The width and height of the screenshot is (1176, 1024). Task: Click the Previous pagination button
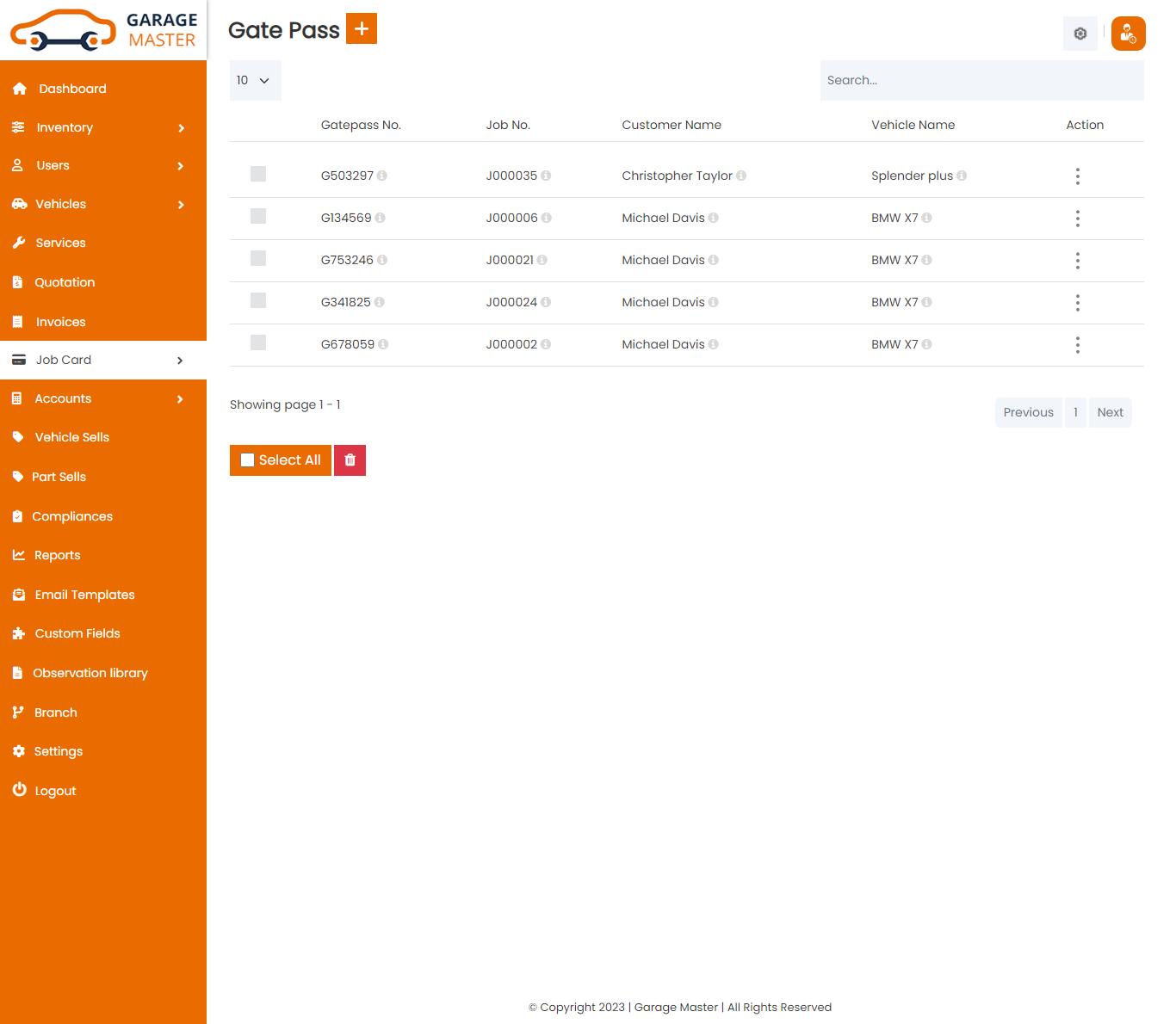coord(1028,412)
